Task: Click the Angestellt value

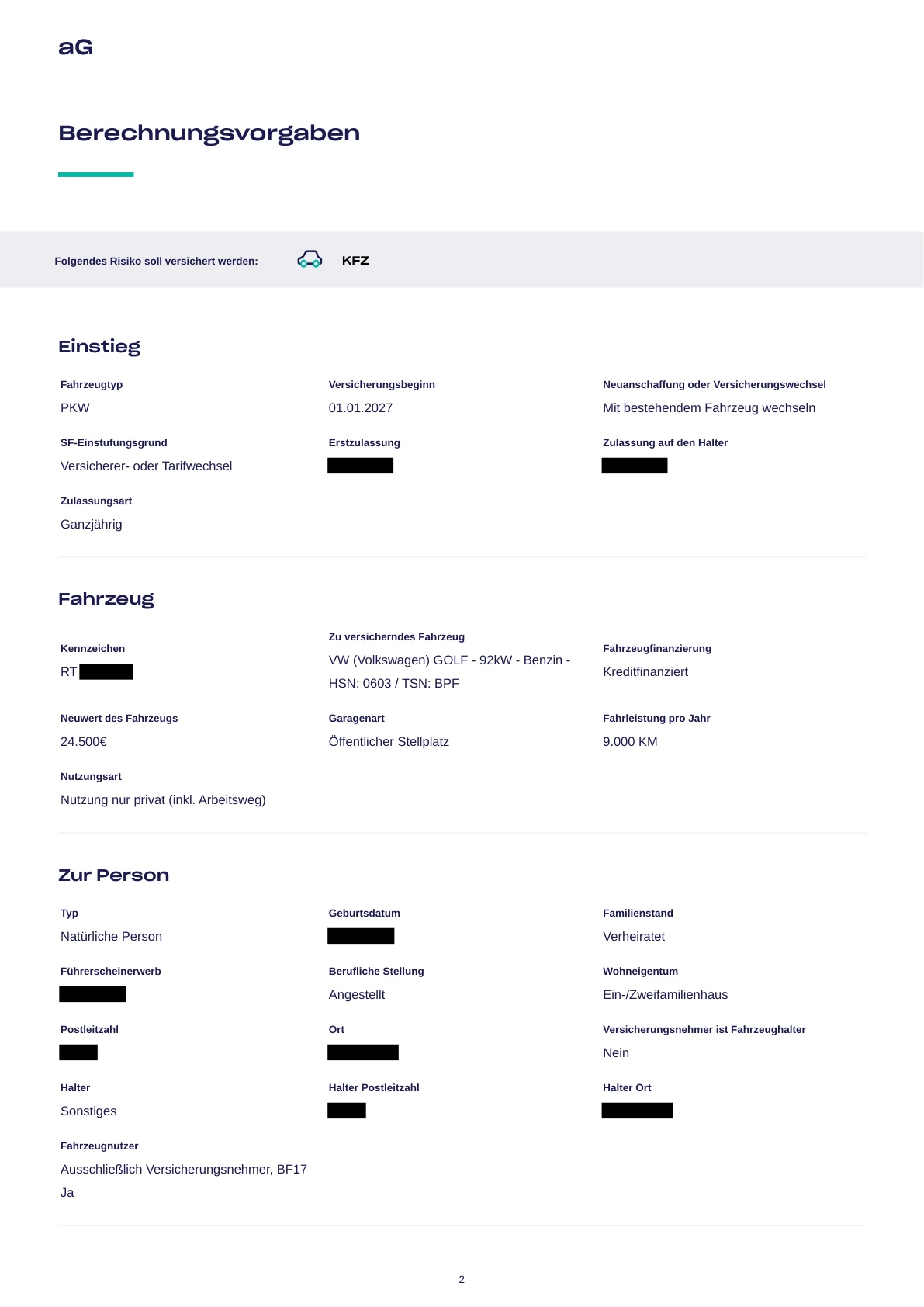Action: point(357,995)
